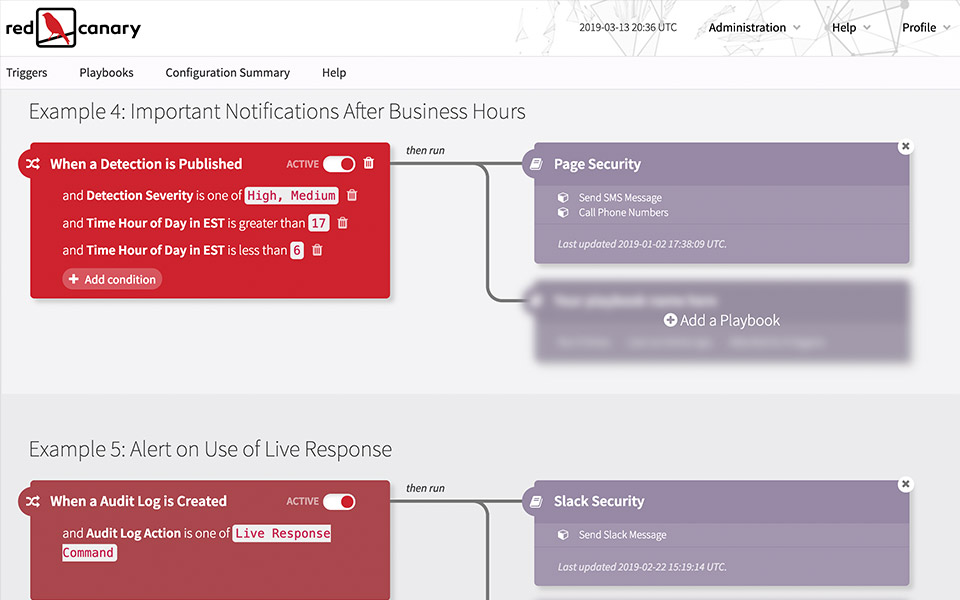Open the Profile dropdown menu
Image resolution: width=960 pixels, height=600 pixels.
point(926,28)
